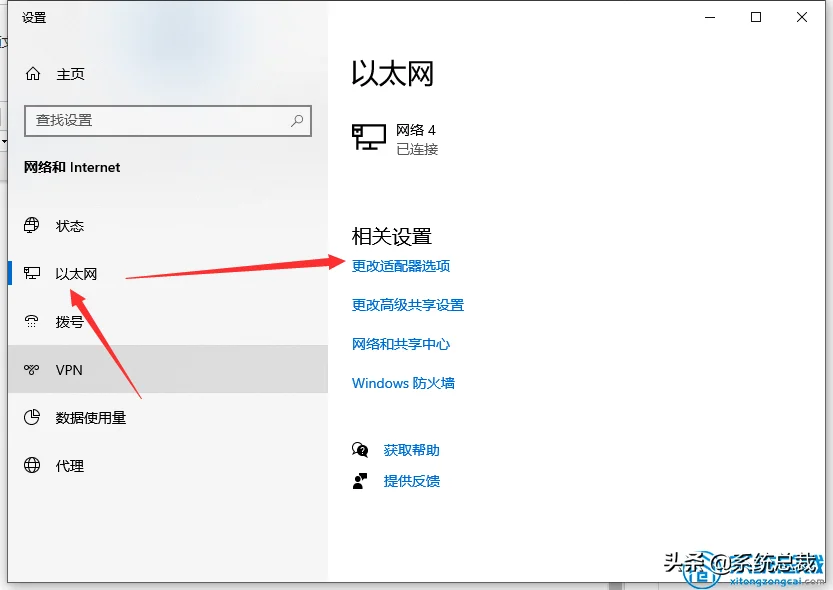Click the pie chart icon beside 数据使用量
The image size is (833, 590).
tap(32, 417)
